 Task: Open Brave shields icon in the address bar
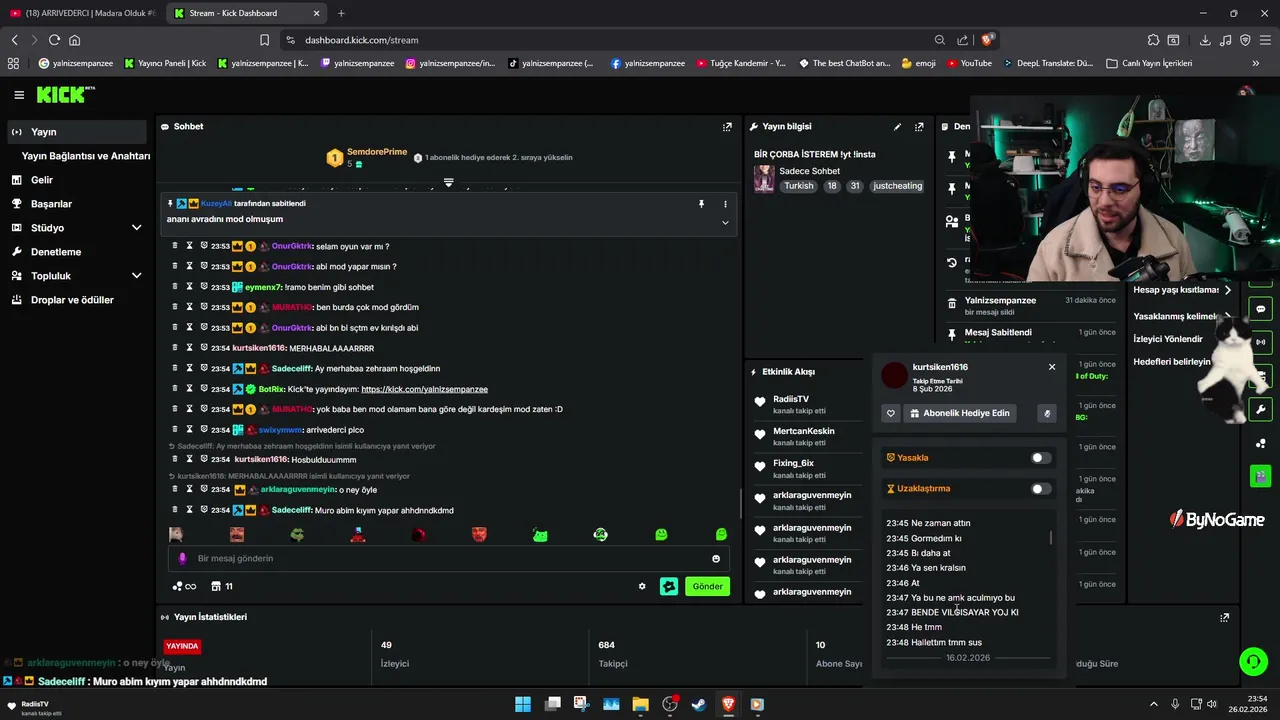tap(987, 40)
